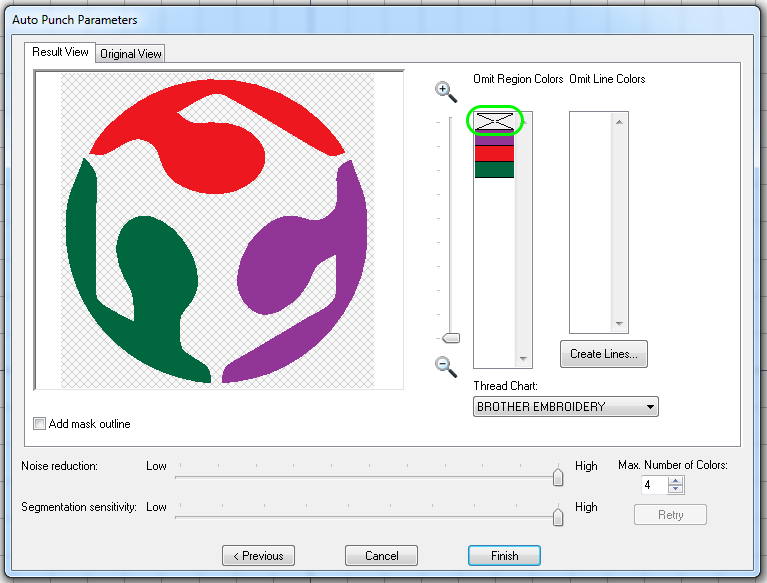Select the omitted (crossed-out) region color
The image size is (767, 583).
click(x=495, y=121)
